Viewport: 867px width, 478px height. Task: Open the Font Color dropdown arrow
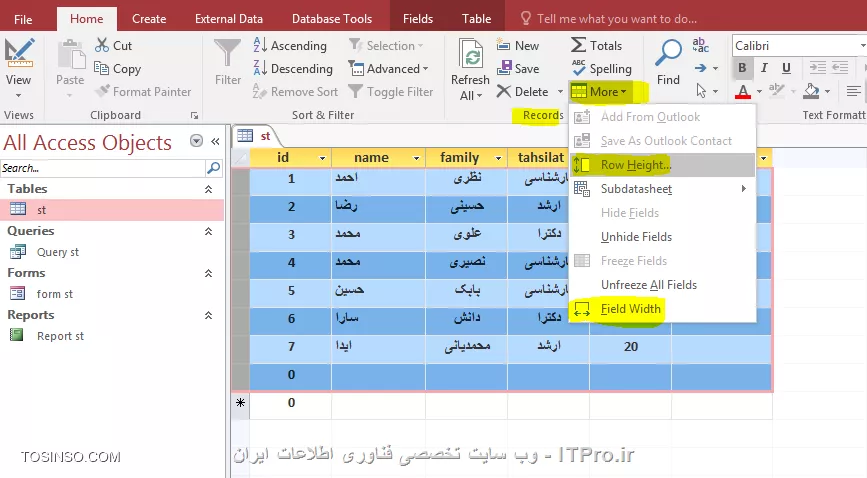759,92
